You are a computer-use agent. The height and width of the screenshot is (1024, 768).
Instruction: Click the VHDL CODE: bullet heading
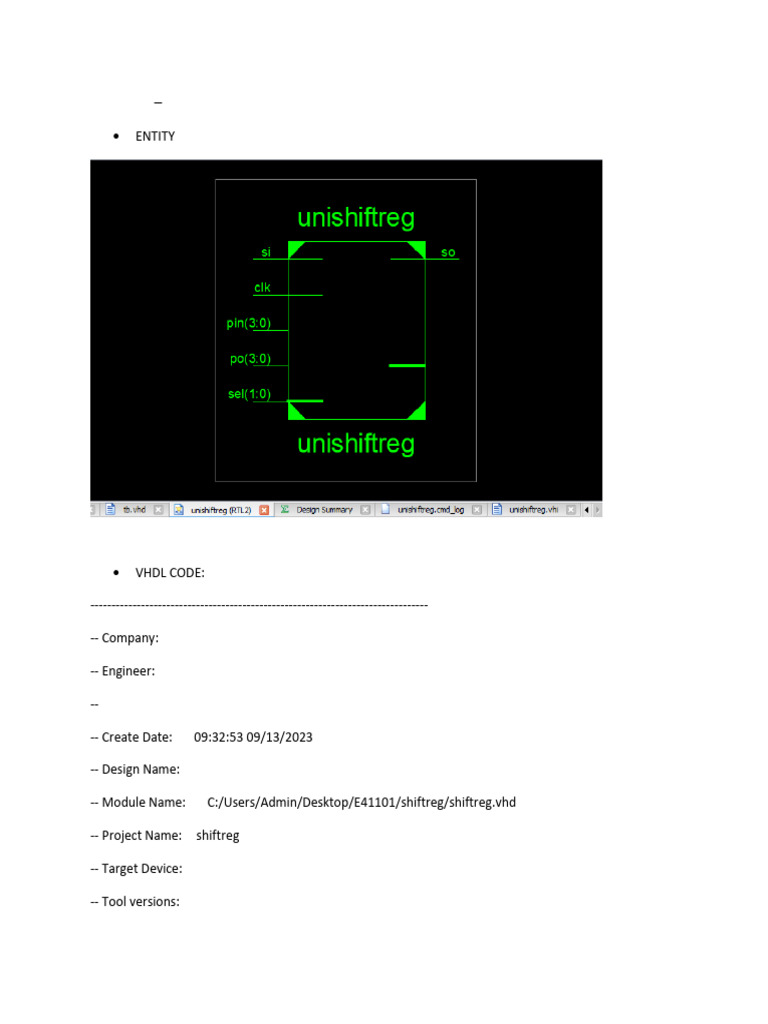pyautogui.click(x=170, y=573)
